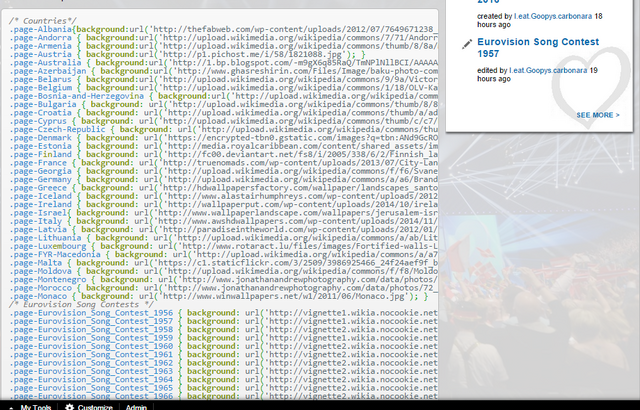Screen dimensions: 640x410
Task: Open I.eat.Goopys.carbonara profile after 'edited by'
Action: click(548, 71)
